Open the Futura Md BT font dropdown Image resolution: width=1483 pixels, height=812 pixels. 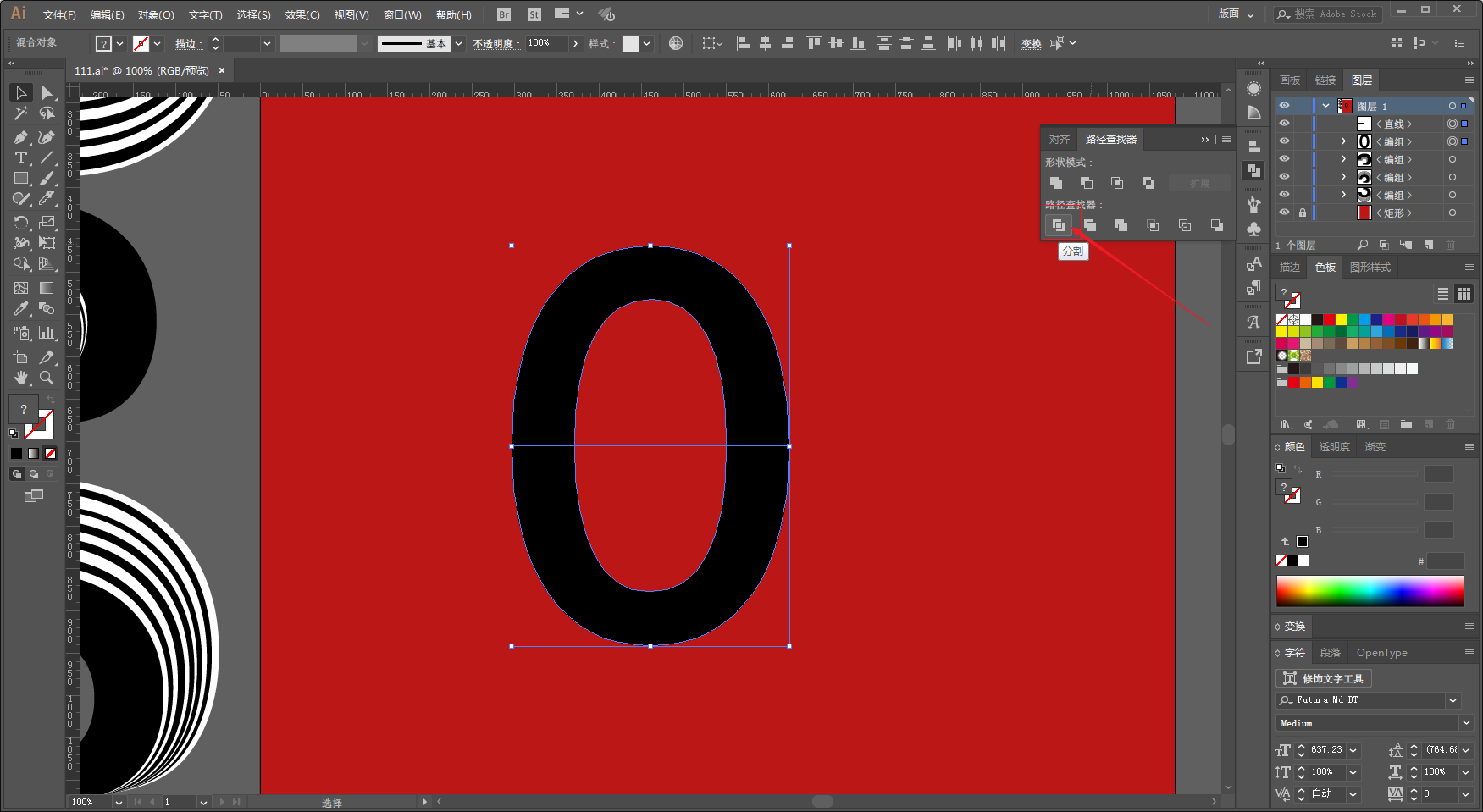click(x=1453, y=700)
